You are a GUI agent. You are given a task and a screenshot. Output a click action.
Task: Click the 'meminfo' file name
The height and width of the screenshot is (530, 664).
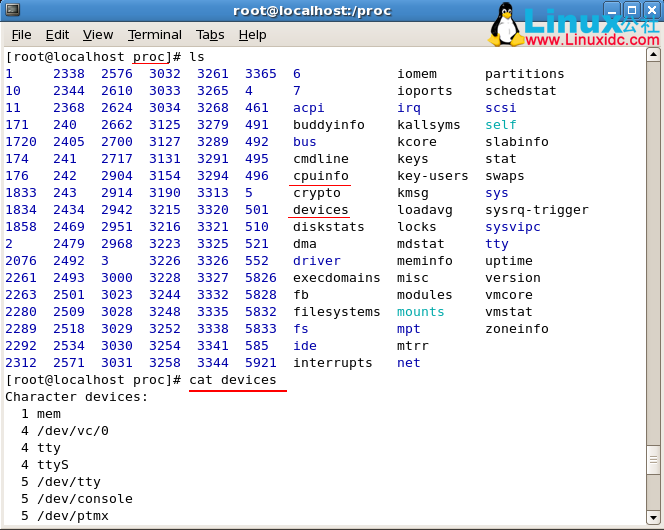click(425, 261)
